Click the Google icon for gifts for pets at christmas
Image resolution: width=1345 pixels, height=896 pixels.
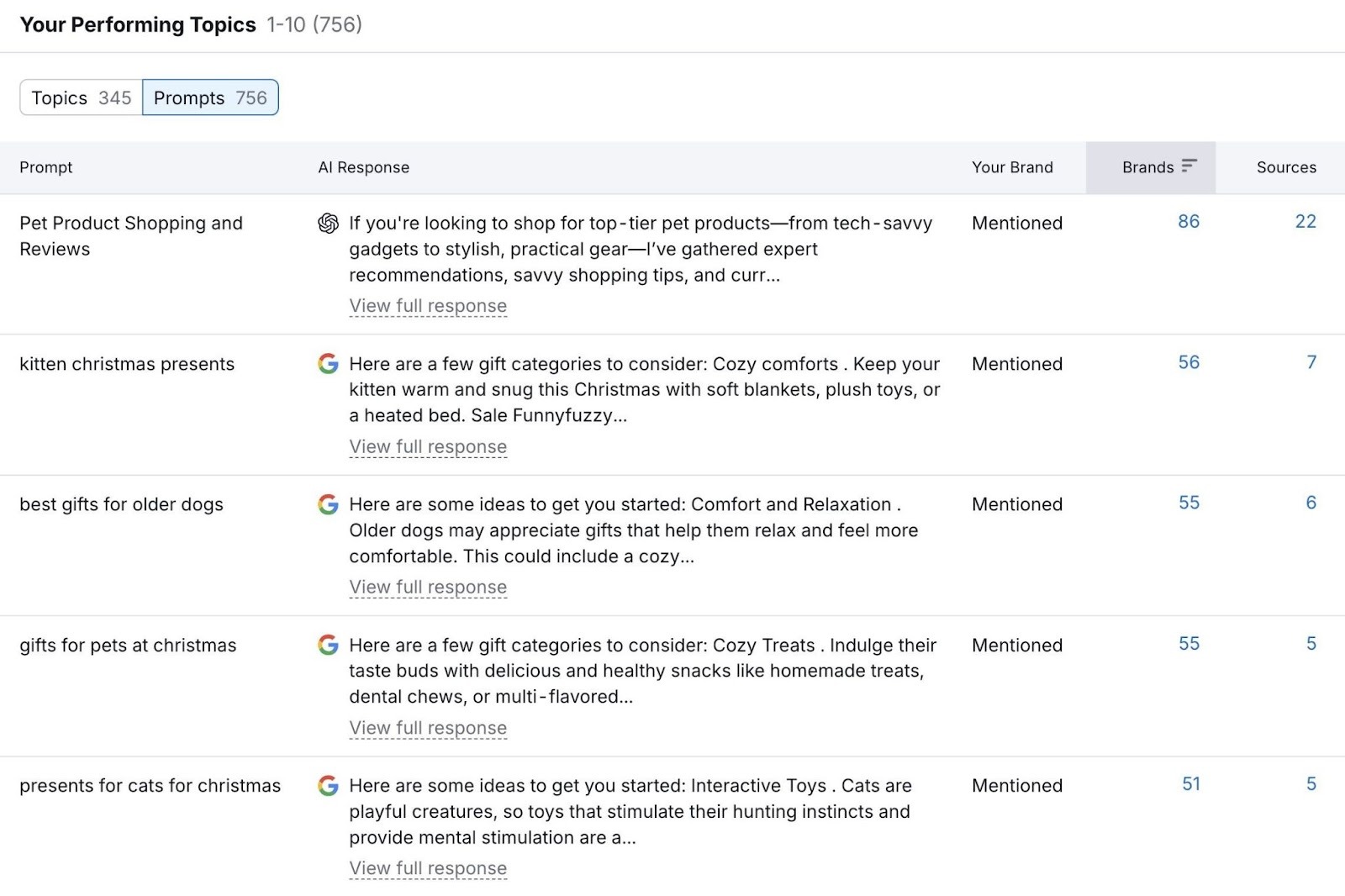pos(328,646)
